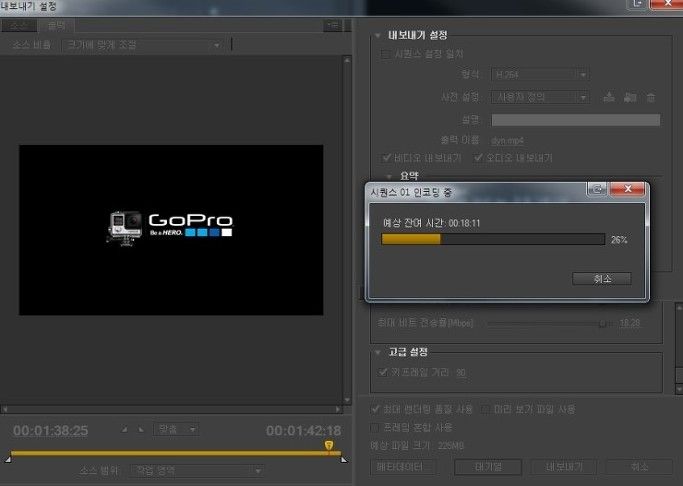Viewport: 683px width, 486px height.
Task: Click the yellow timeline range bar
Action: tap(176, 453)
